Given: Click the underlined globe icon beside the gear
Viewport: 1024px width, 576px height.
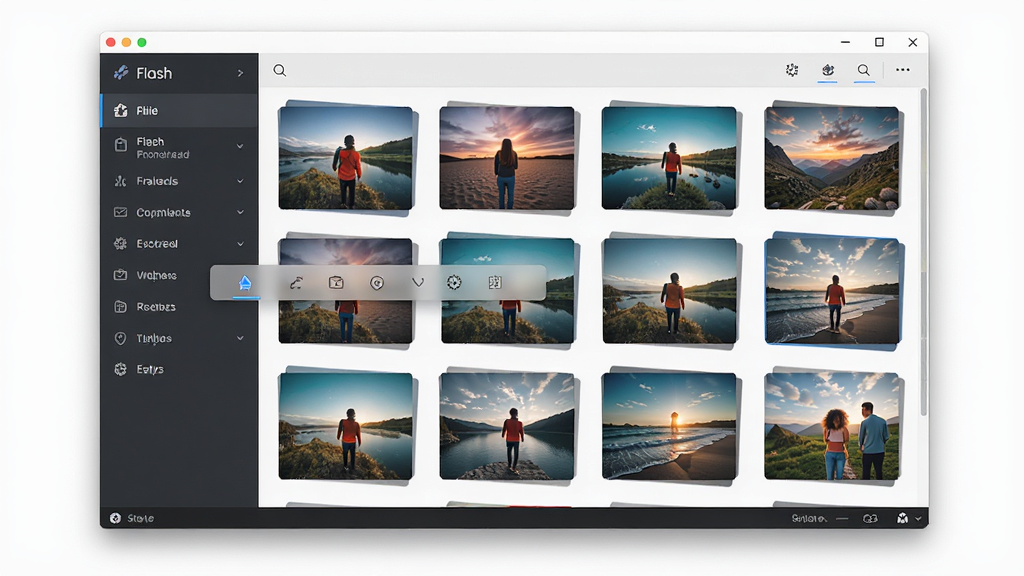Looking at the screenshot, I should [828, 70].
